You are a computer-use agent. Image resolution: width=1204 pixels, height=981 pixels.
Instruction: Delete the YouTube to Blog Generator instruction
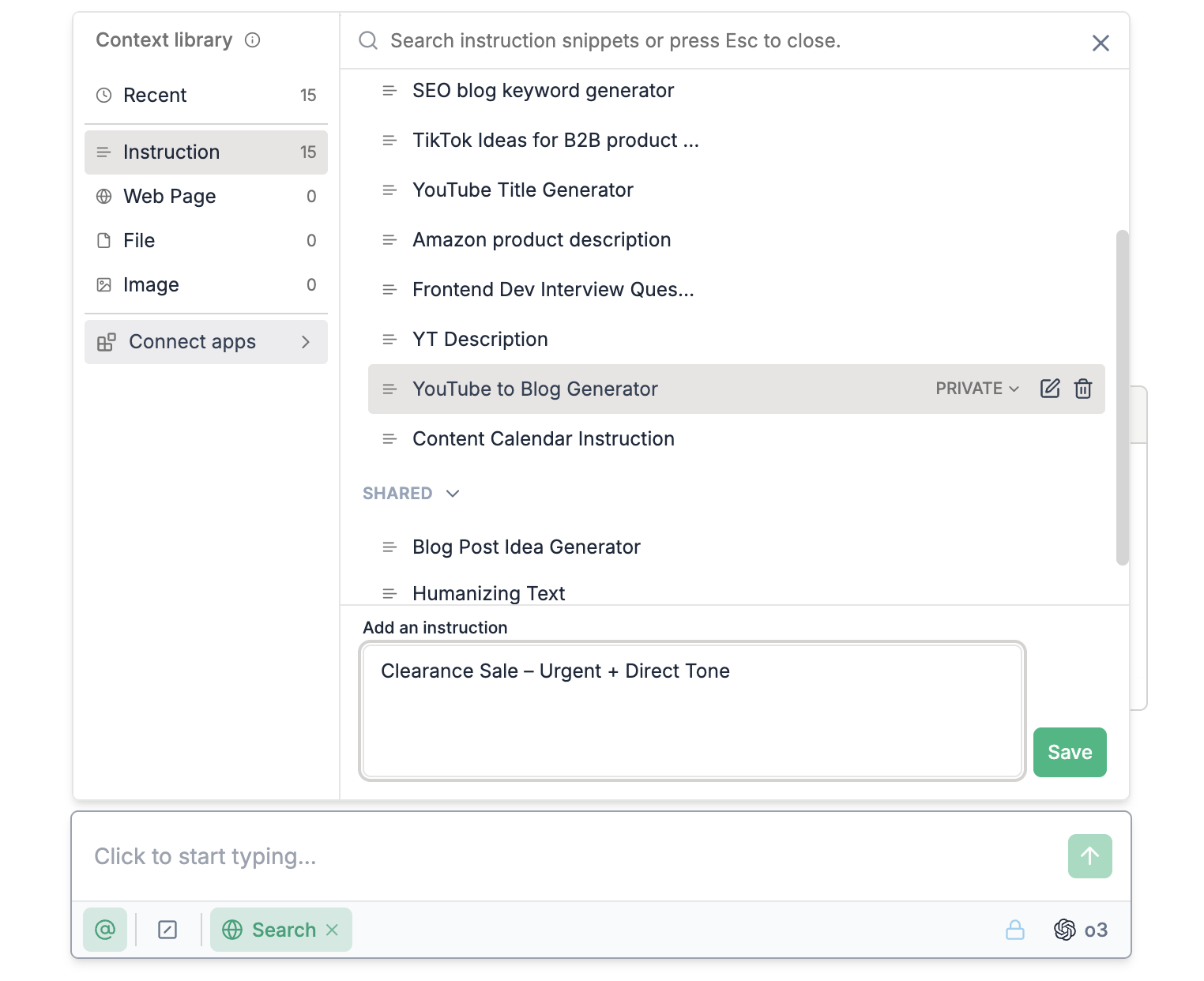[x=1083, y=389]
